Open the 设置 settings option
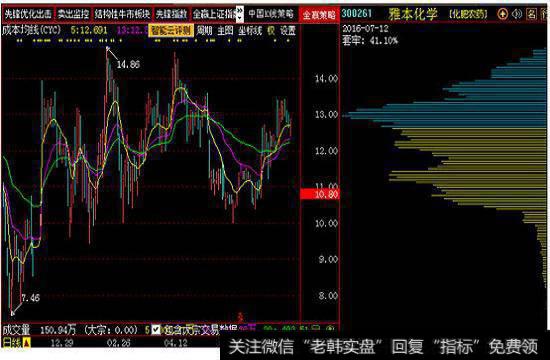550x360 pixels. [288, 31]
